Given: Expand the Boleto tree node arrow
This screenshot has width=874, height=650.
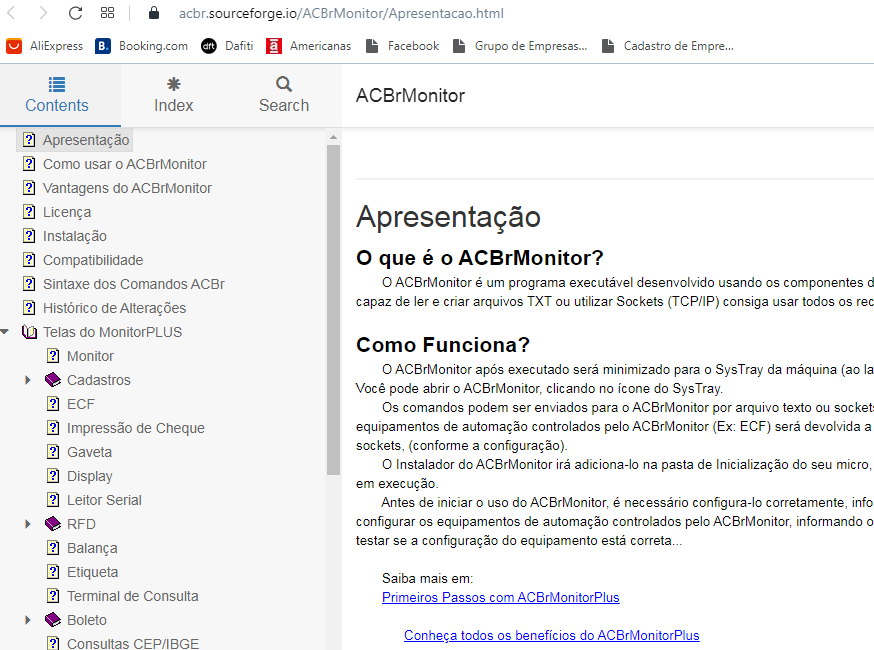Looking at the screenshot, I should coord(28,620).
